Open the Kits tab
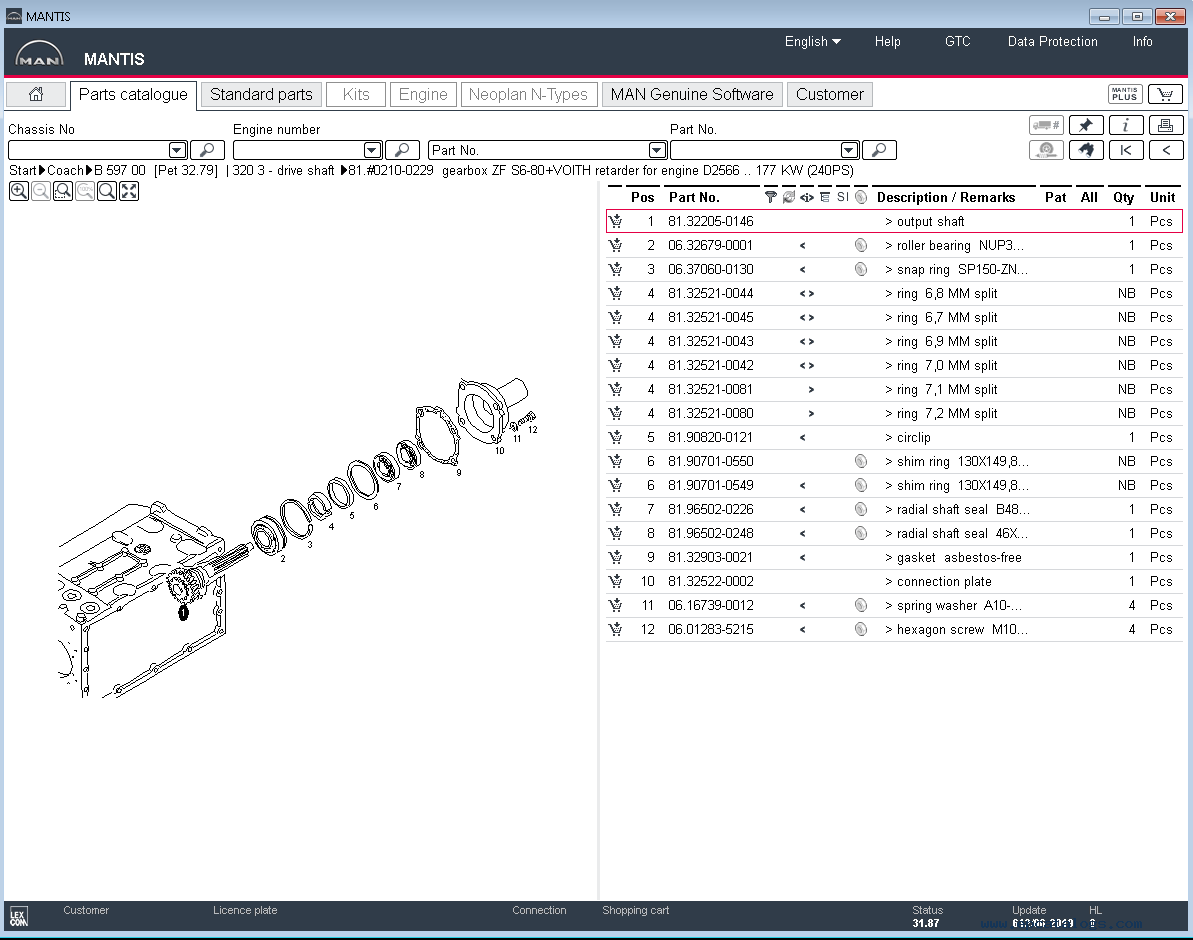Image resolution: width=1193 pixels, height=940 pixels. click(355, 94)
